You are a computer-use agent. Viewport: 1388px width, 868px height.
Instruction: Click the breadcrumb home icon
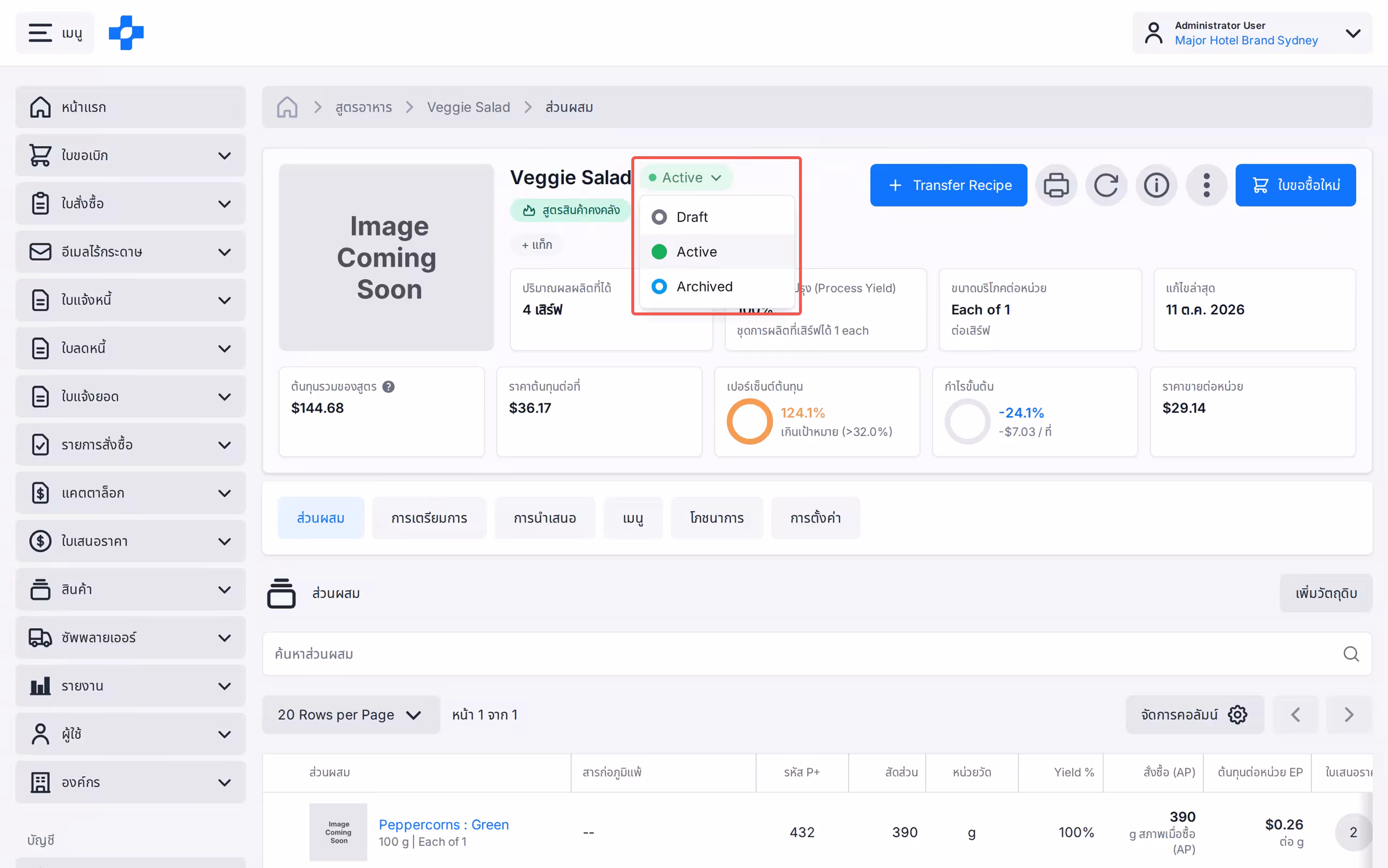pyautogui.click(x=287, y=107)
